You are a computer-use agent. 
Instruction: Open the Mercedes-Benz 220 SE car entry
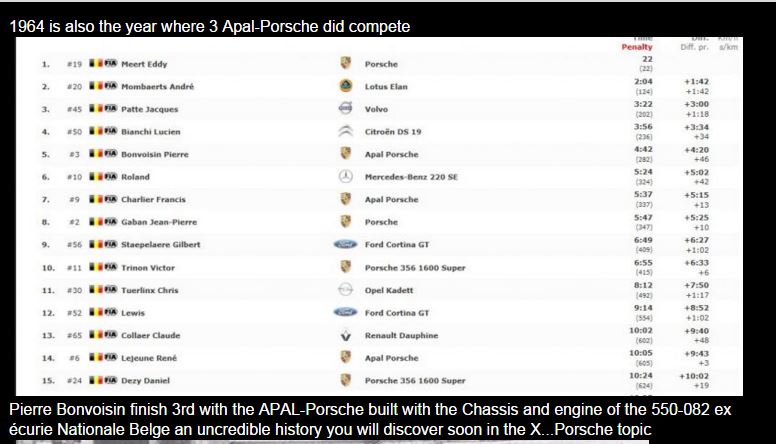pos(411,177)
